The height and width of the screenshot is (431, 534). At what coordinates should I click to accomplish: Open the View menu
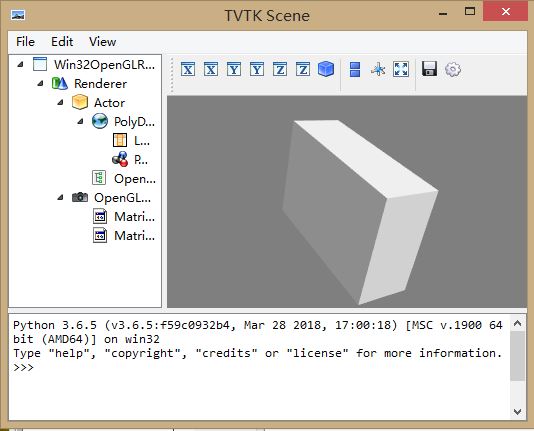pyautogui.click(x=103, y=42)
